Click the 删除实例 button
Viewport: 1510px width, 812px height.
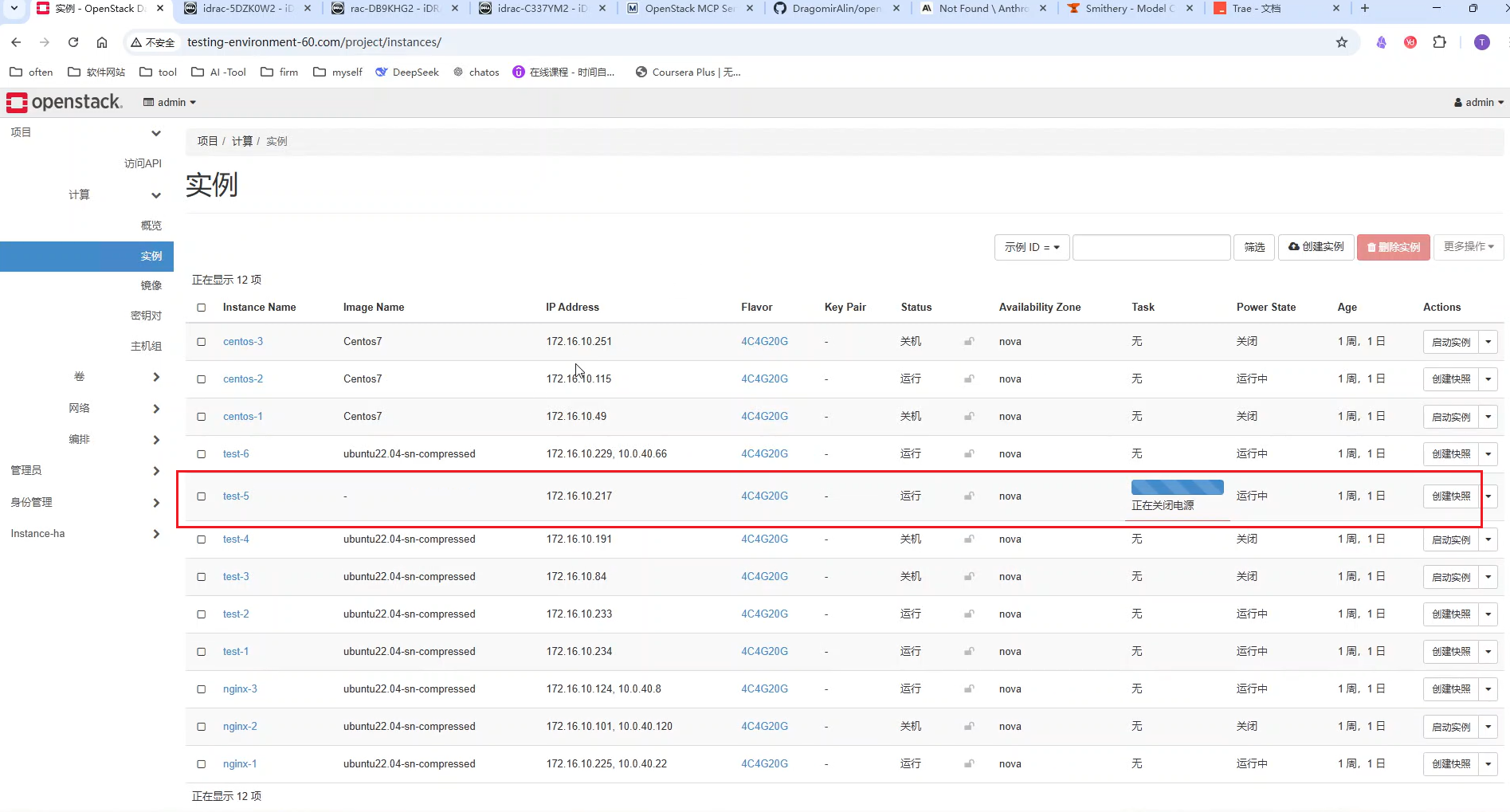(1394, 247)
